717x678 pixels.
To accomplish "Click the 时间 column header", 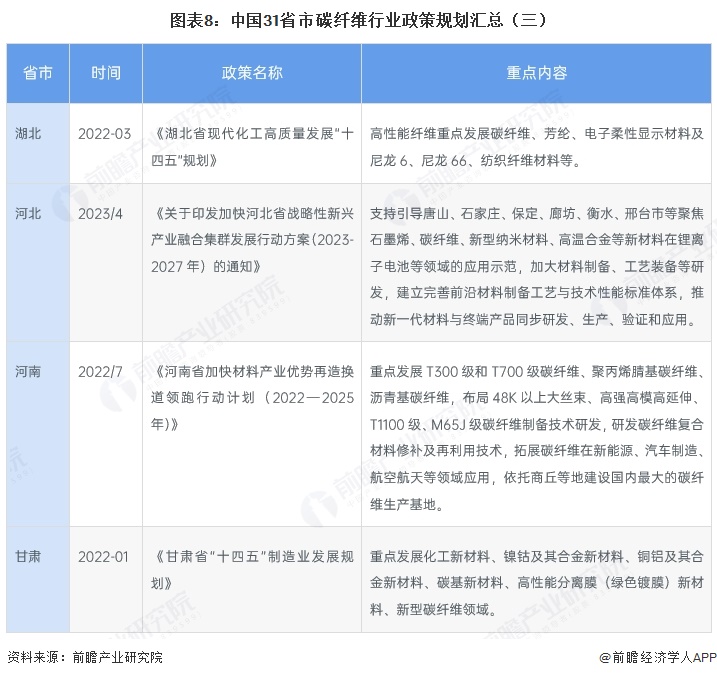I will [106, 73].
